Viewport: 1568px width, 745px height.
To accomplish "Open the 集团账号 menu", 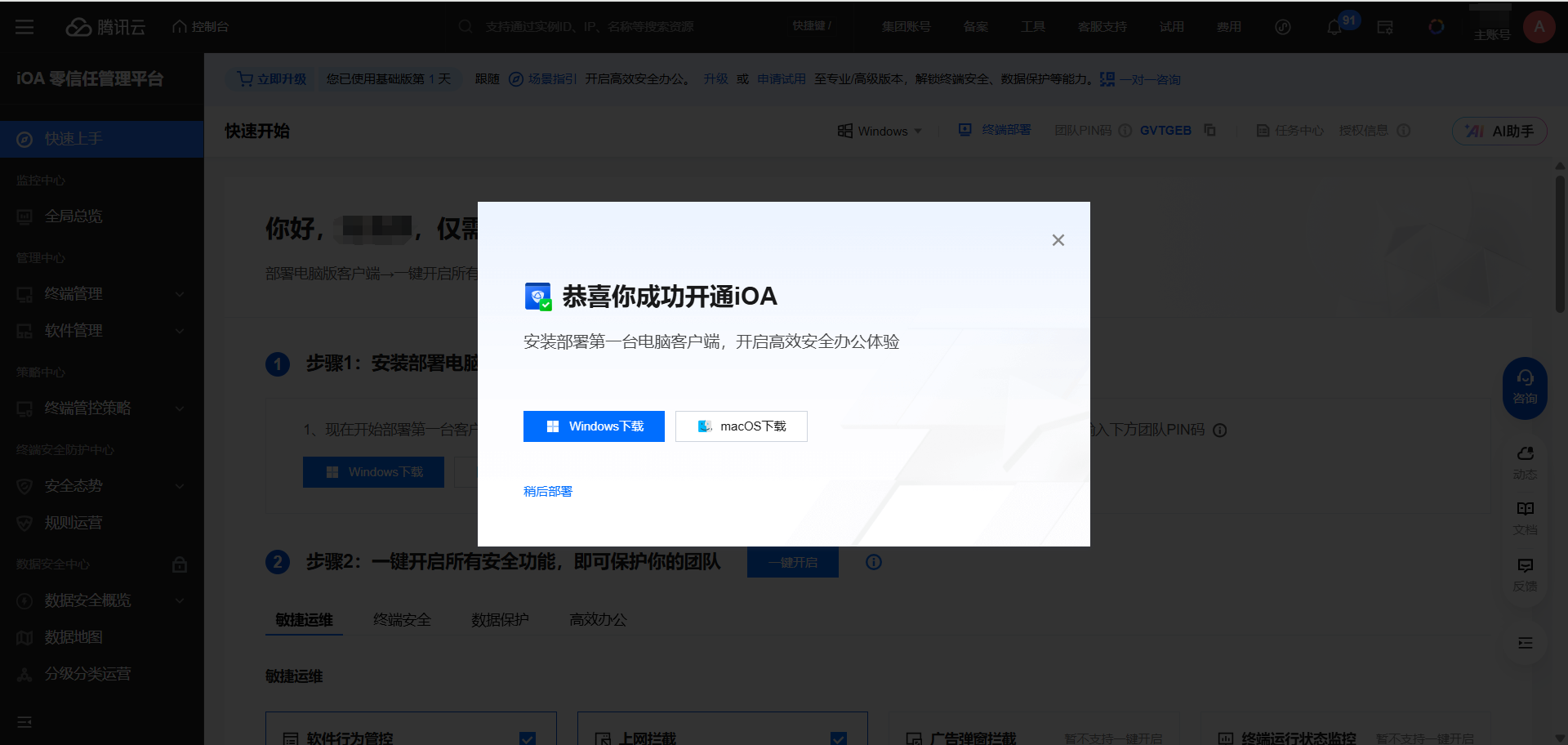I will click(906, 27).
